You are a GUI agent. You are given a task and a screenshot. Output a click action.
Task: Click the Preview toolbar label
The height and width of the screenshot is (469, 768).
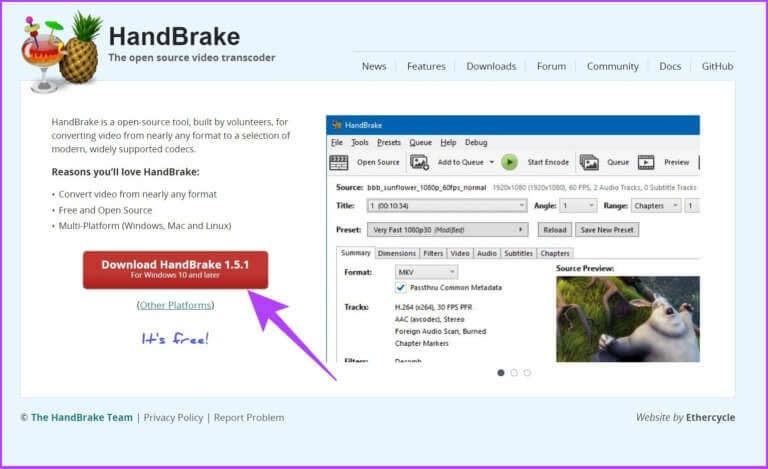(x=676, y=162)
